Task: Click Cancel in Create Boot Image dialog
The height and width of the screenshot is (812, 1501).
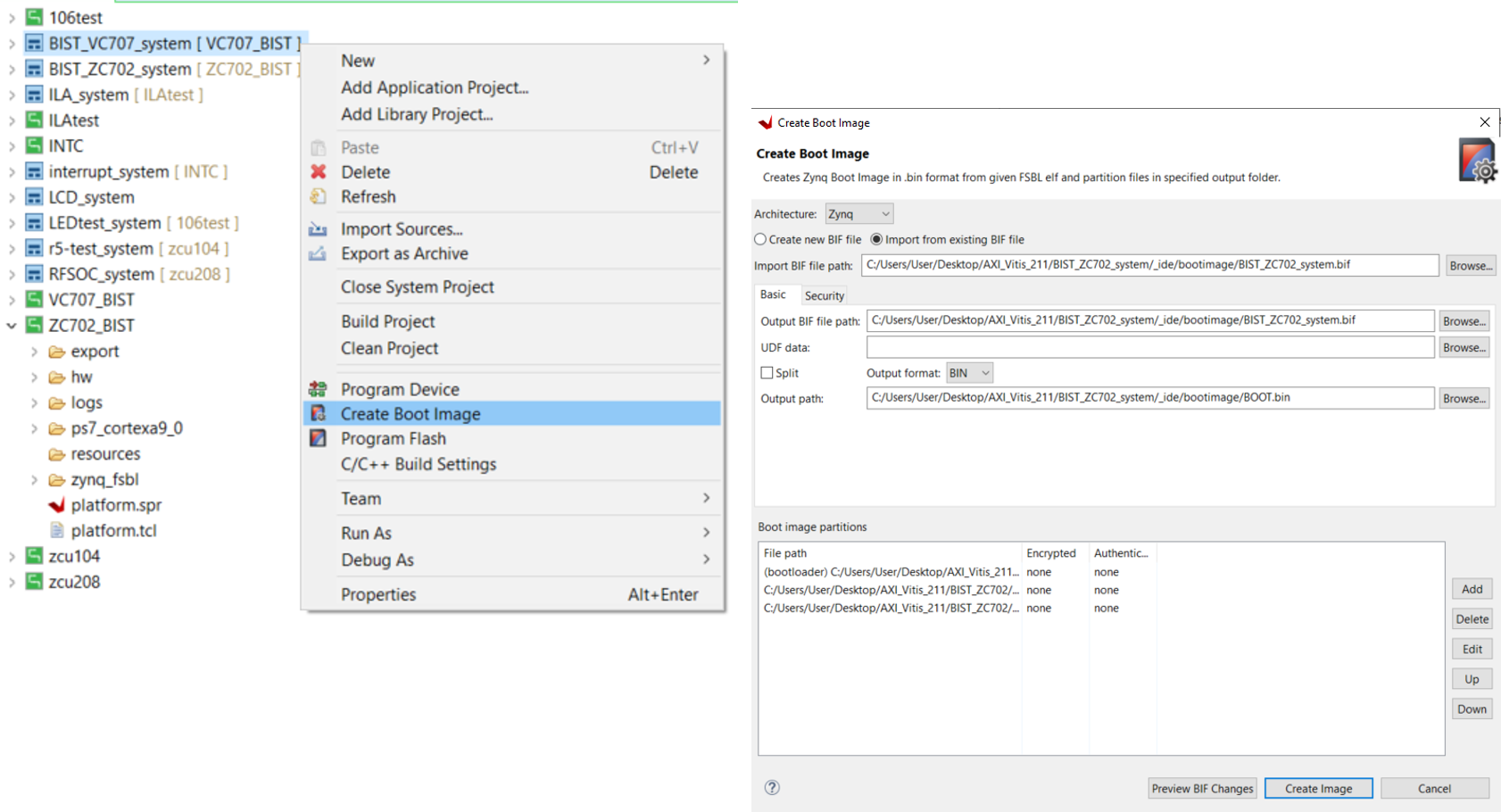Action: (1434, 788)
